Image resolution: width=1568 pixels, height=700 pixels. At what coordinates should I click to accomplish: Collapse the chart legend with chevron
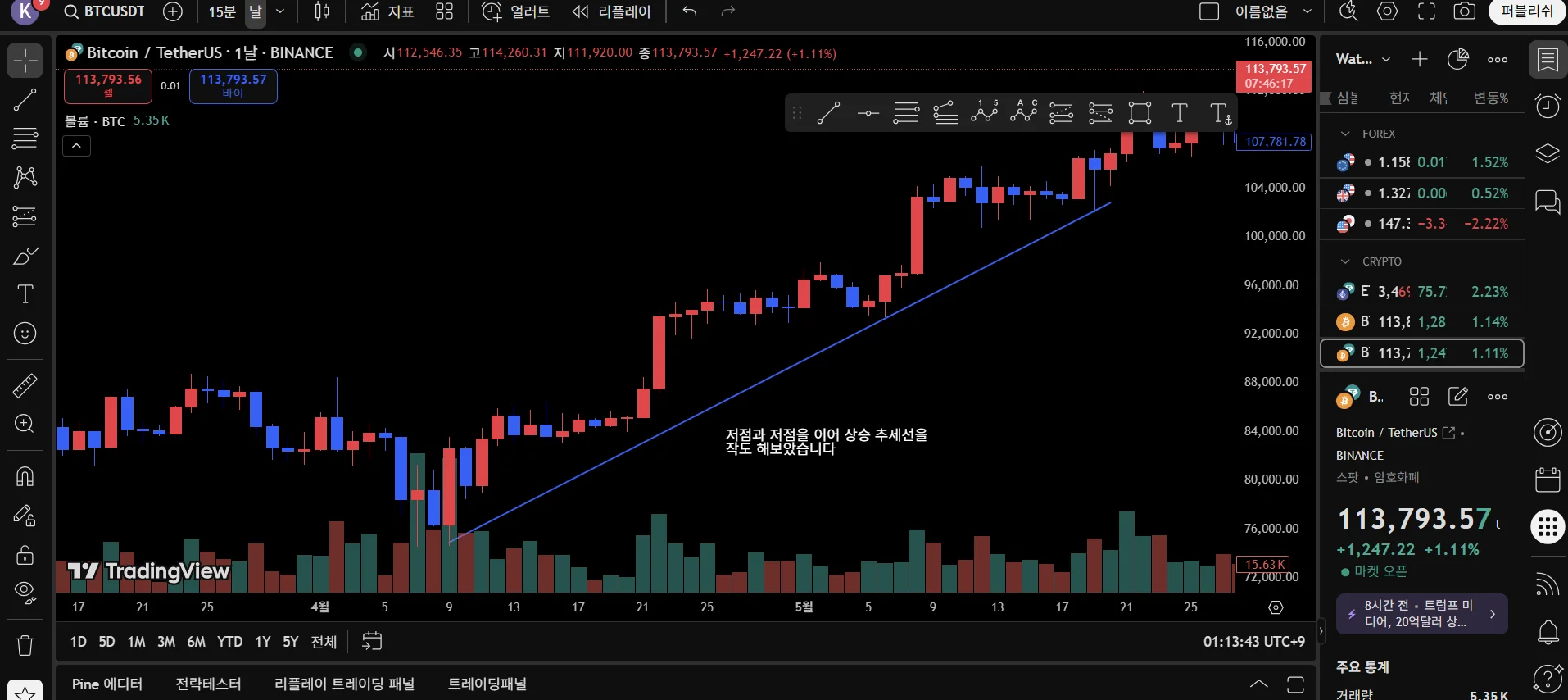77,146
